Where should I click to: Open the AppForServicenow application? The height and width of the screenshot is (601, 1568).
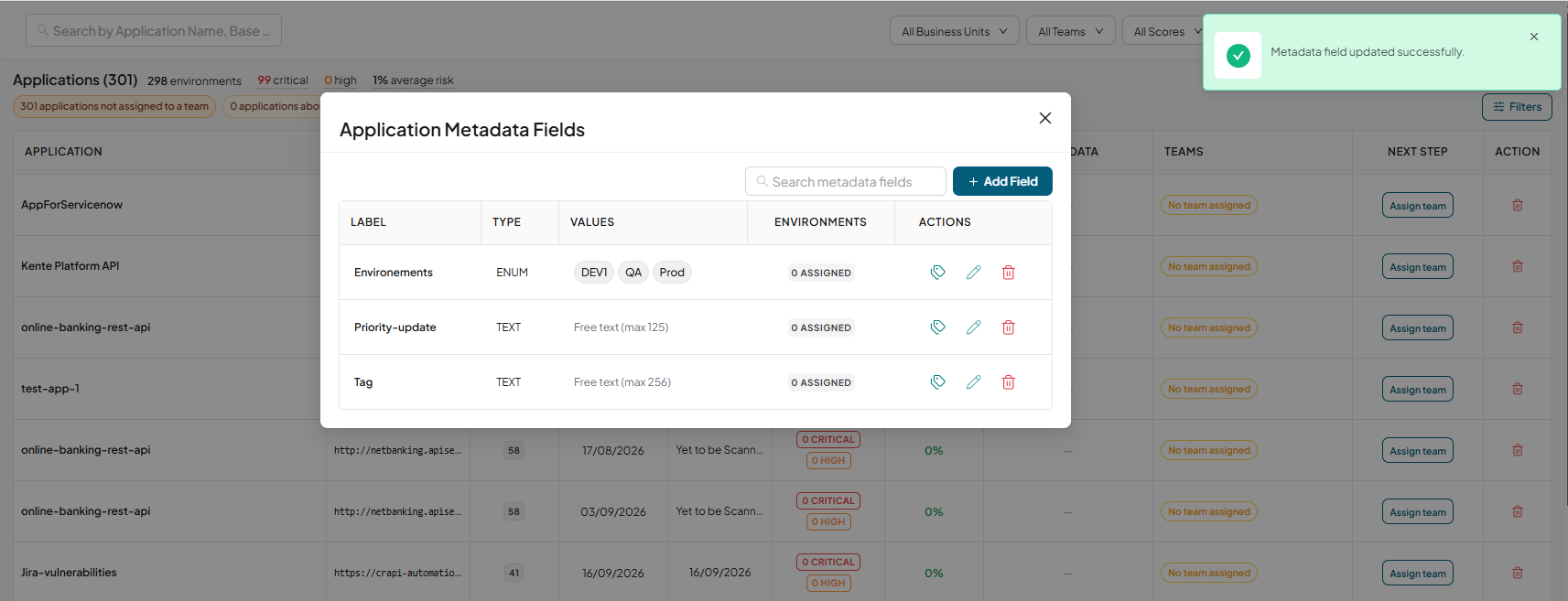(71, 205)
